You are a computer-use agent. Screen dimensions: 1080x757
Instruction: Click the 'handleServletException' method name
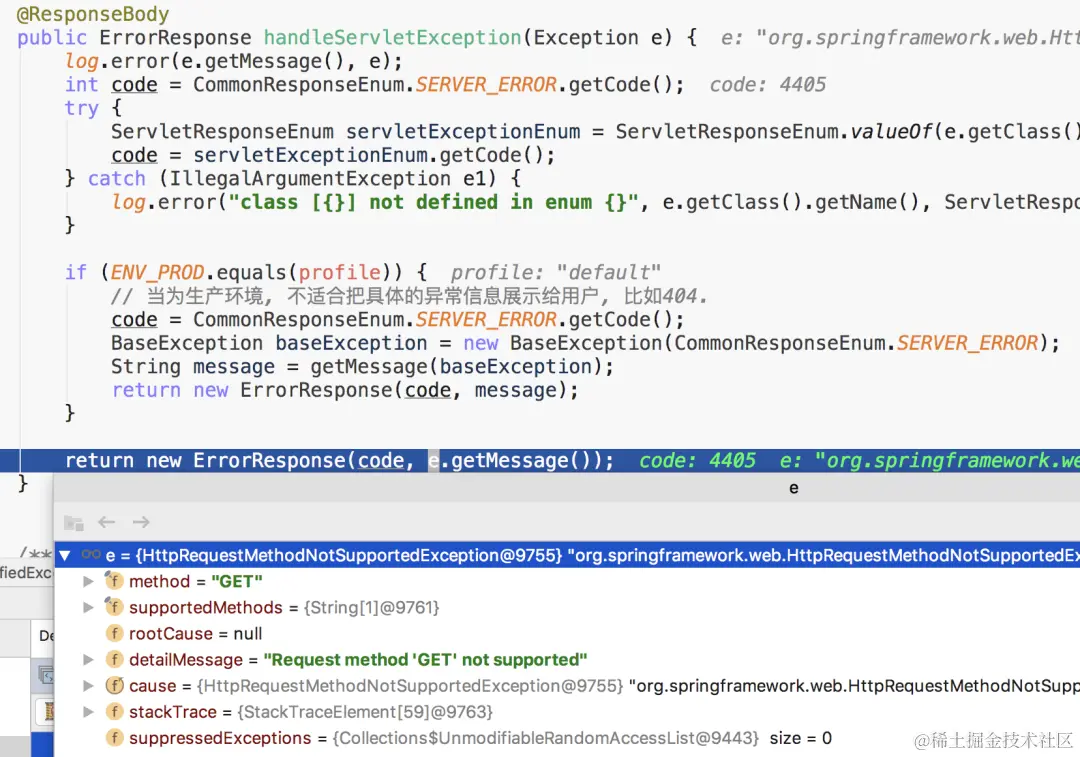click(393, 37)
